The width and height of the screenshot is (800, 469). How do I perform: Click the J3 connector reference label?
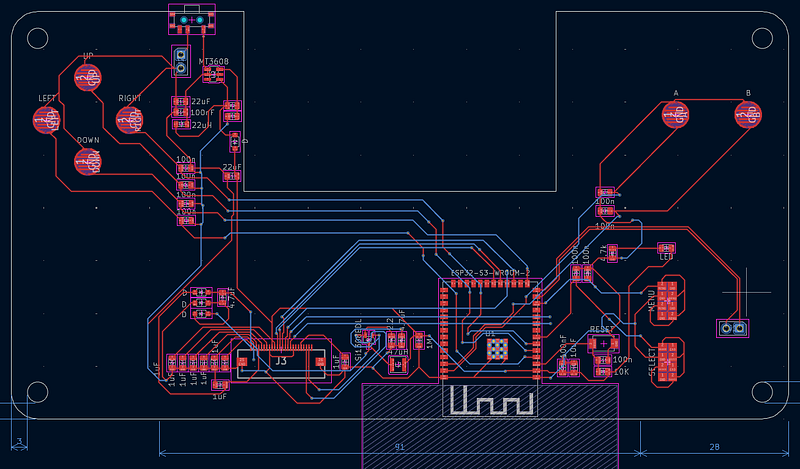point(281,361)
